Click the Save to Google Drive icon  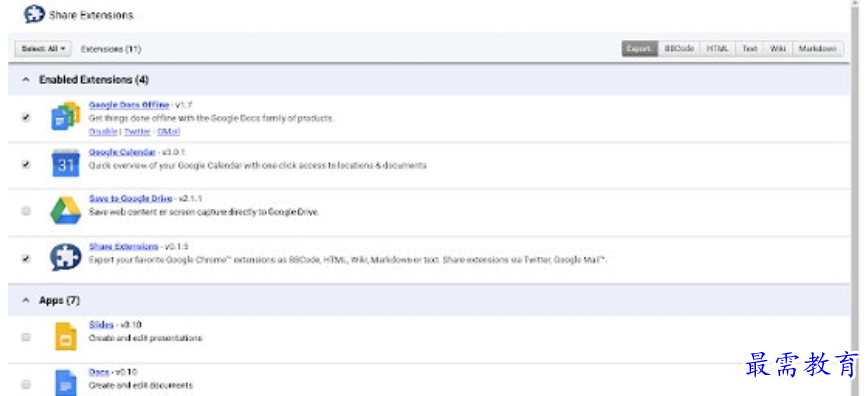click(65, 211)
